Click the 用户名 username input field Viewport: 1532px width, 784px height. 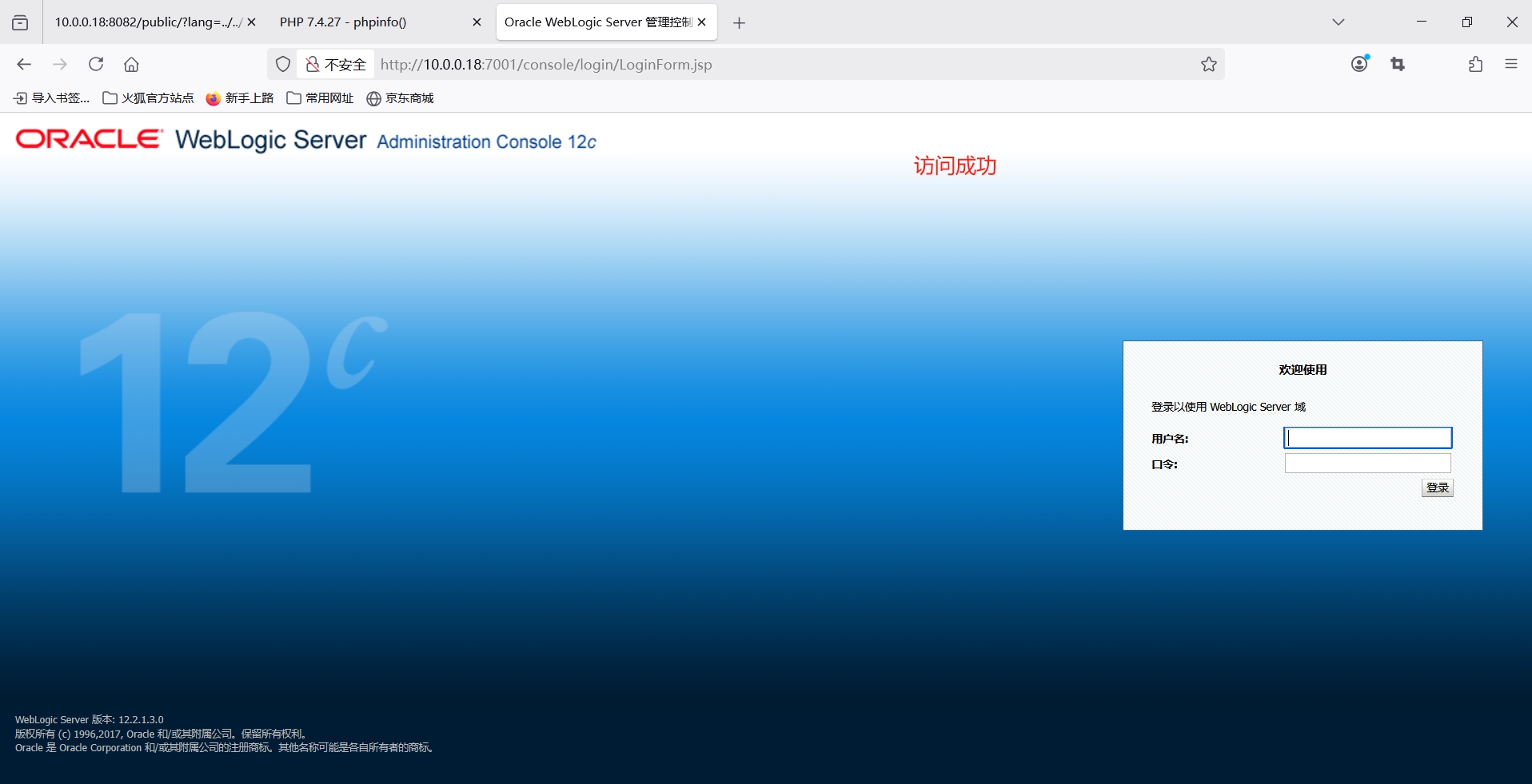(x=1367, y=437)
